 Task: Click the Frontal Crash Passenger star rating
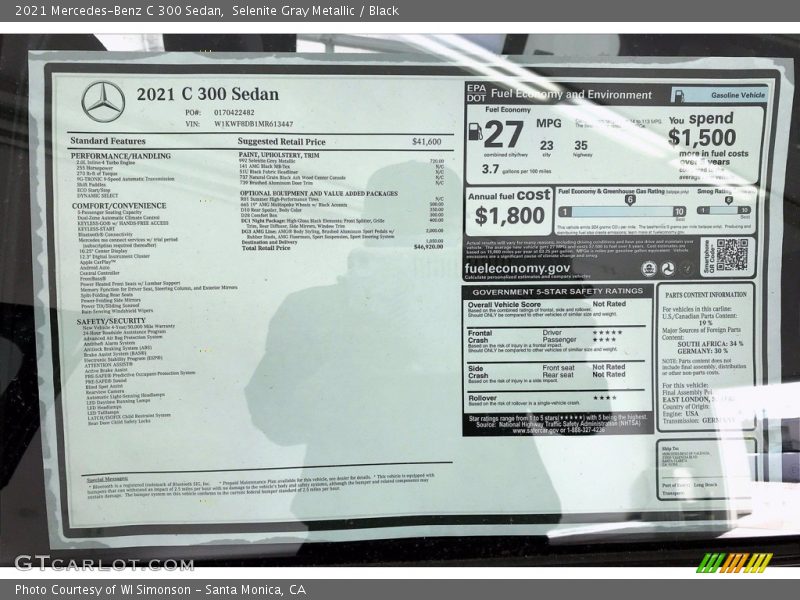[x=604, y=340]
